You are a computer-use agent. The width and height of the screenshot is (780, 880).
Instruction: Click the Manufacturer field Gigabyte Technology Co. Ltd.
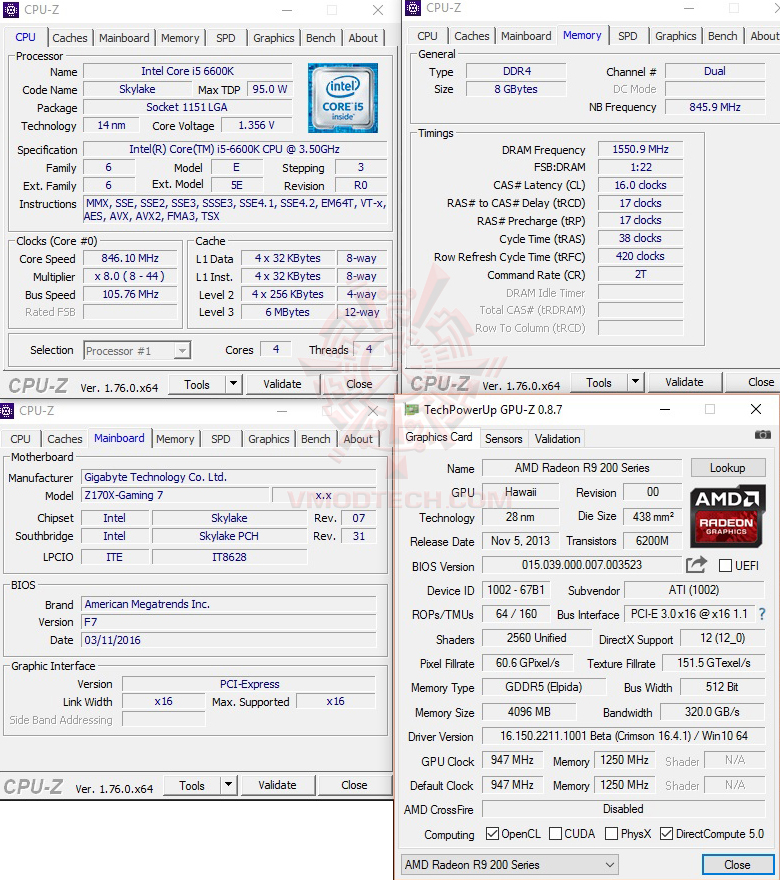[228, 477]
